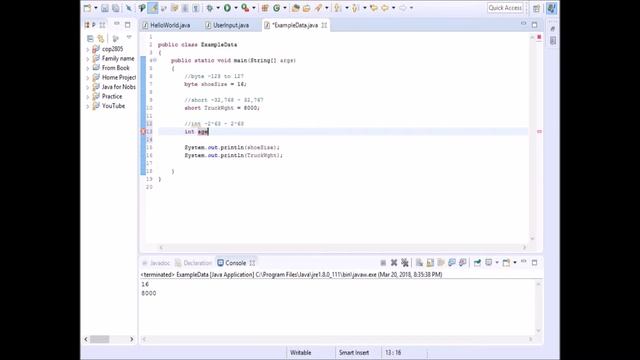
Task: Click the editor horizontal scrollbar
Action: 342,247
